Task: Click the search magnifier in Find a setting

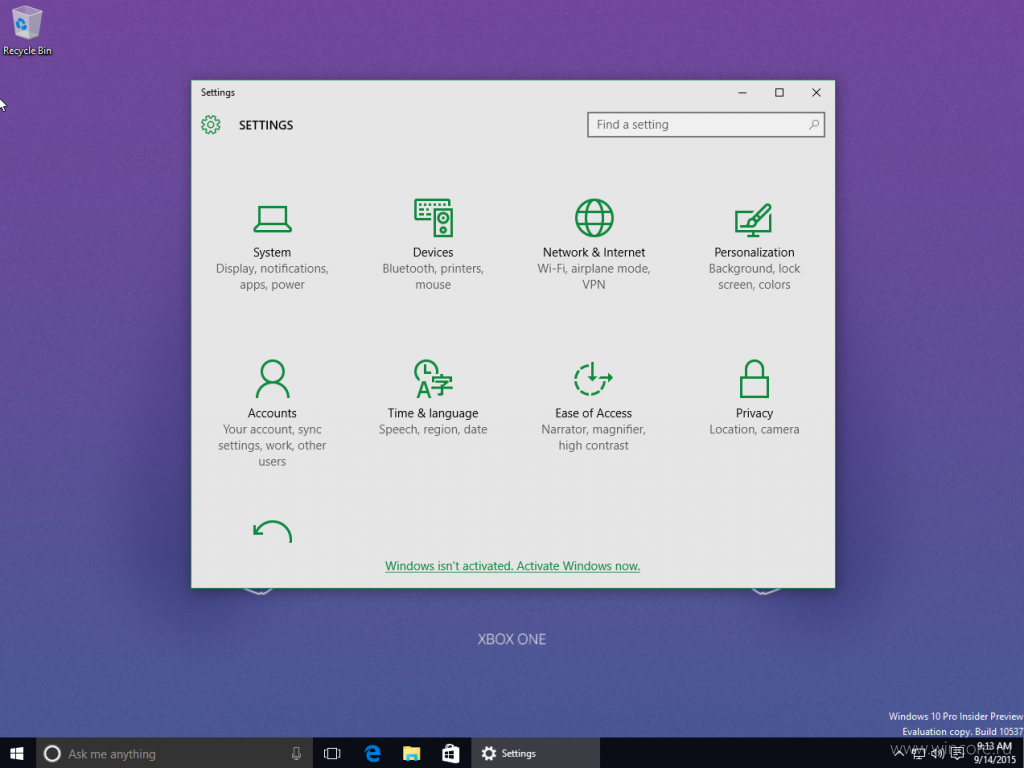Action: 814,125
